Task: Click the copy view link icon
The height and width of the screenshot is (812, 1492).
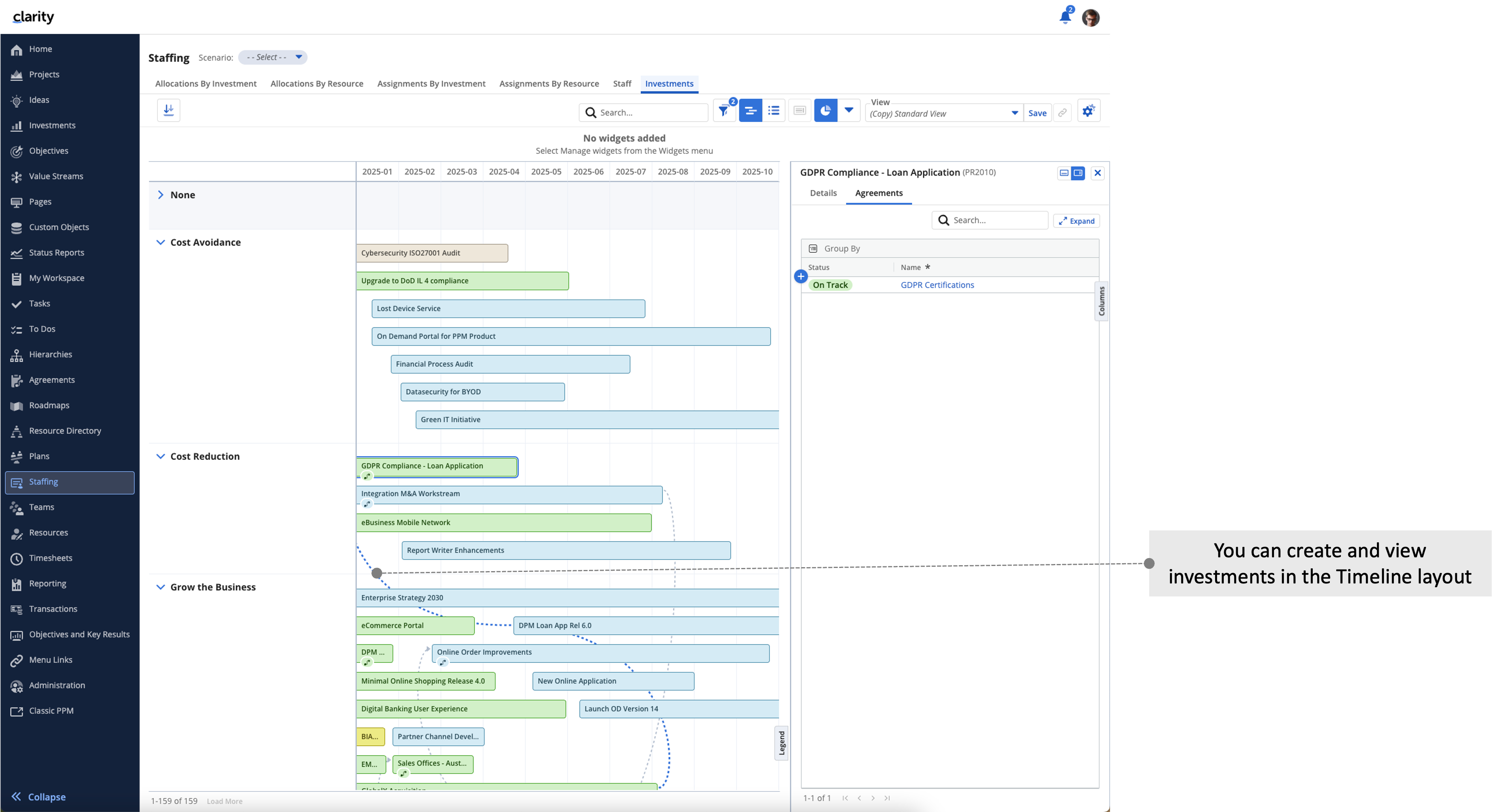Action: coord(1062,112)
